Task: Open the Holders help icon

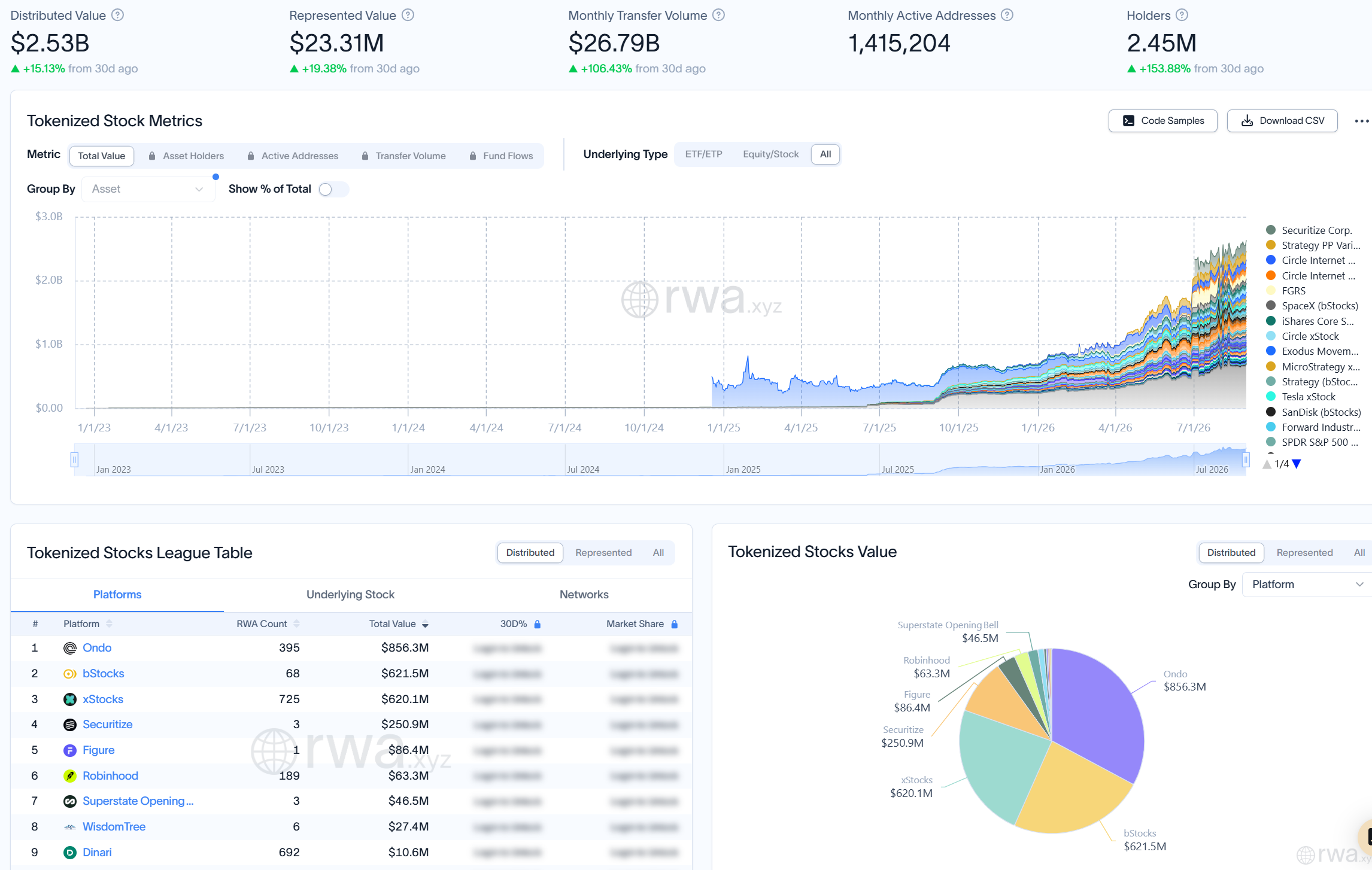Action: tap(1182, 15)
